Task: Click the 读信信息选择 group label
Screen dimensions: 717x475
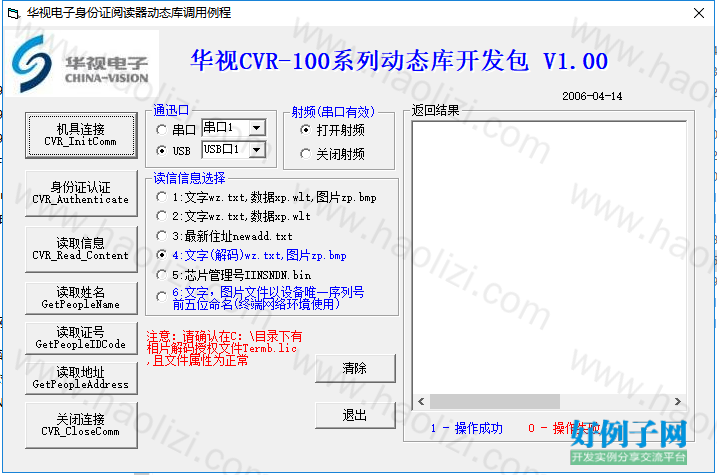Action: tap(189, 178)
